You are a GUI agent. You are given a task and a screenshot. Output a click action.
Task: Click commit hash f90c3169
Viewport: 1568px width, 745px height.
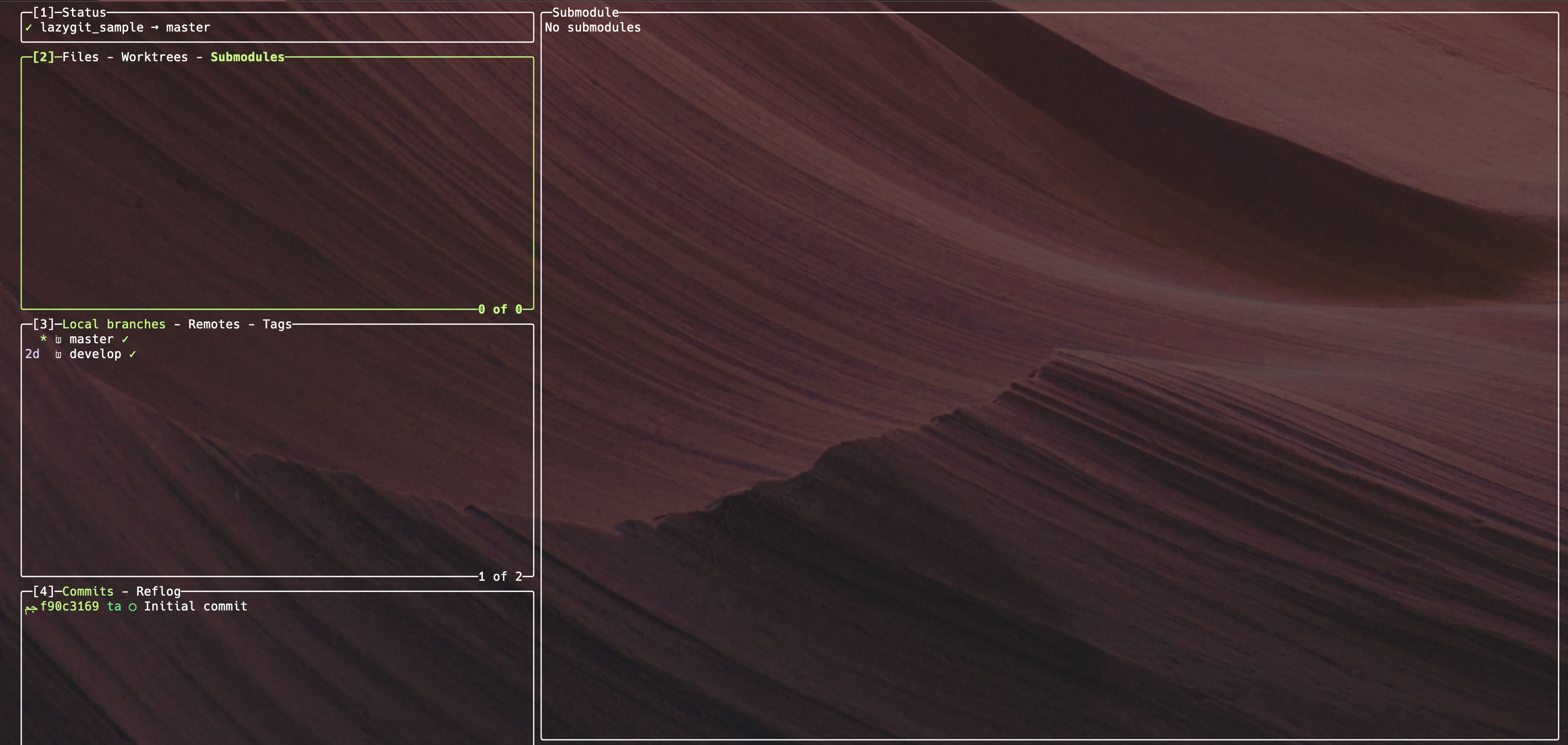tap(69, 606)
